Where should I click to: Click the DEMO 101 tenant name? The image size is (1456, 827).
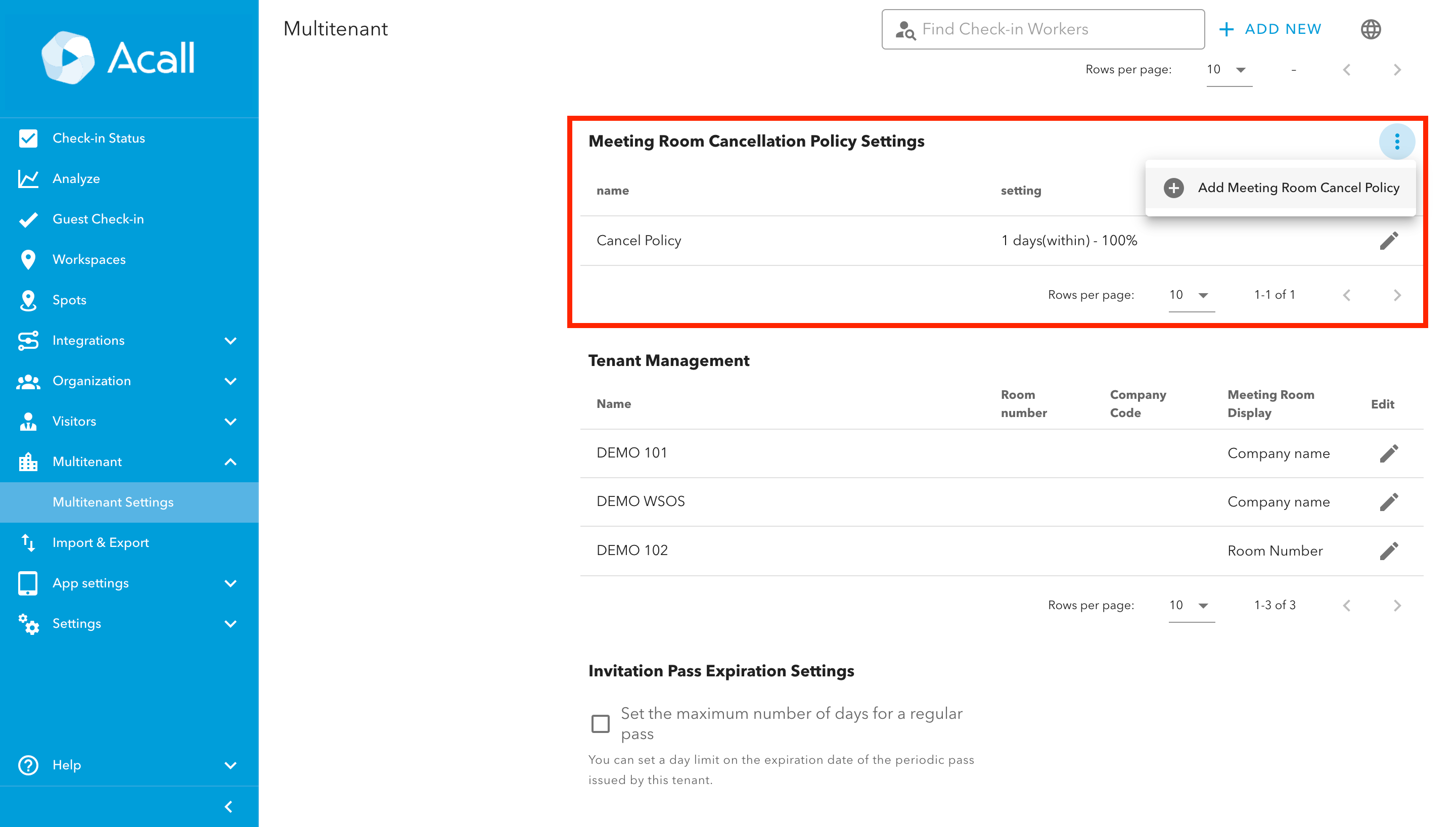tap(631, 453)
